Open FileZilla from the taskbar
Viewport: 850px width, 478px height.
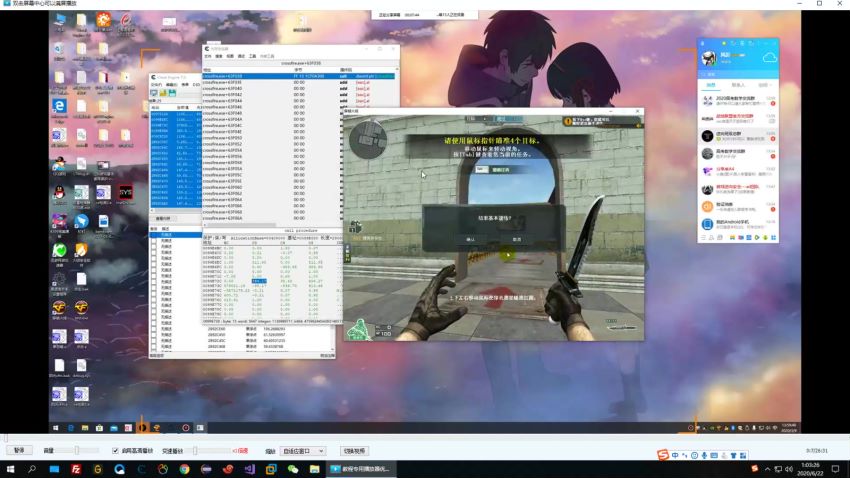76,469
